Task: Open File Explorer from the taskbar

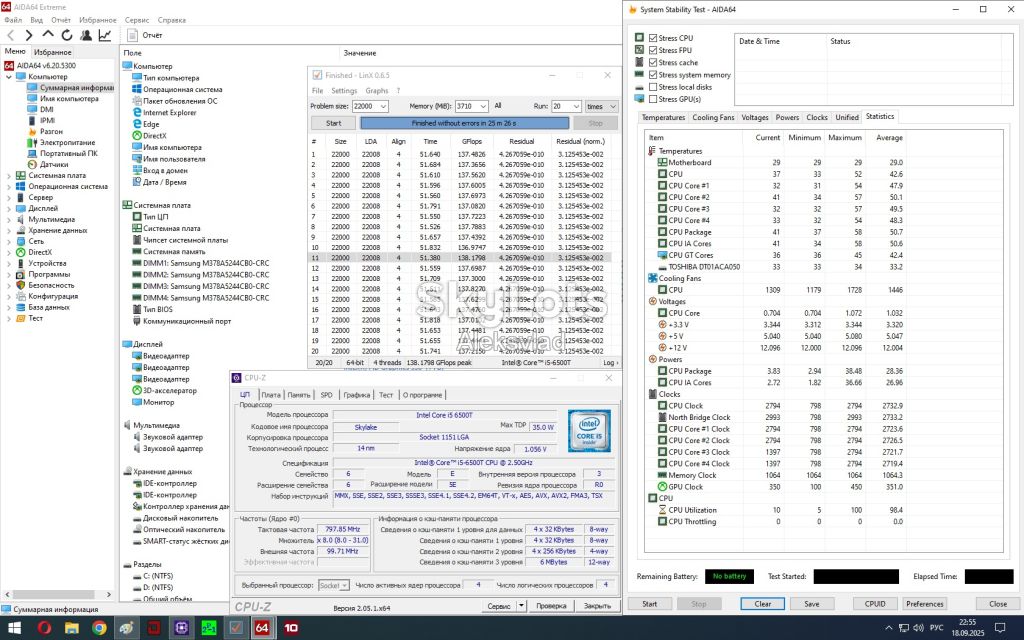Action: tap(71, 628)
